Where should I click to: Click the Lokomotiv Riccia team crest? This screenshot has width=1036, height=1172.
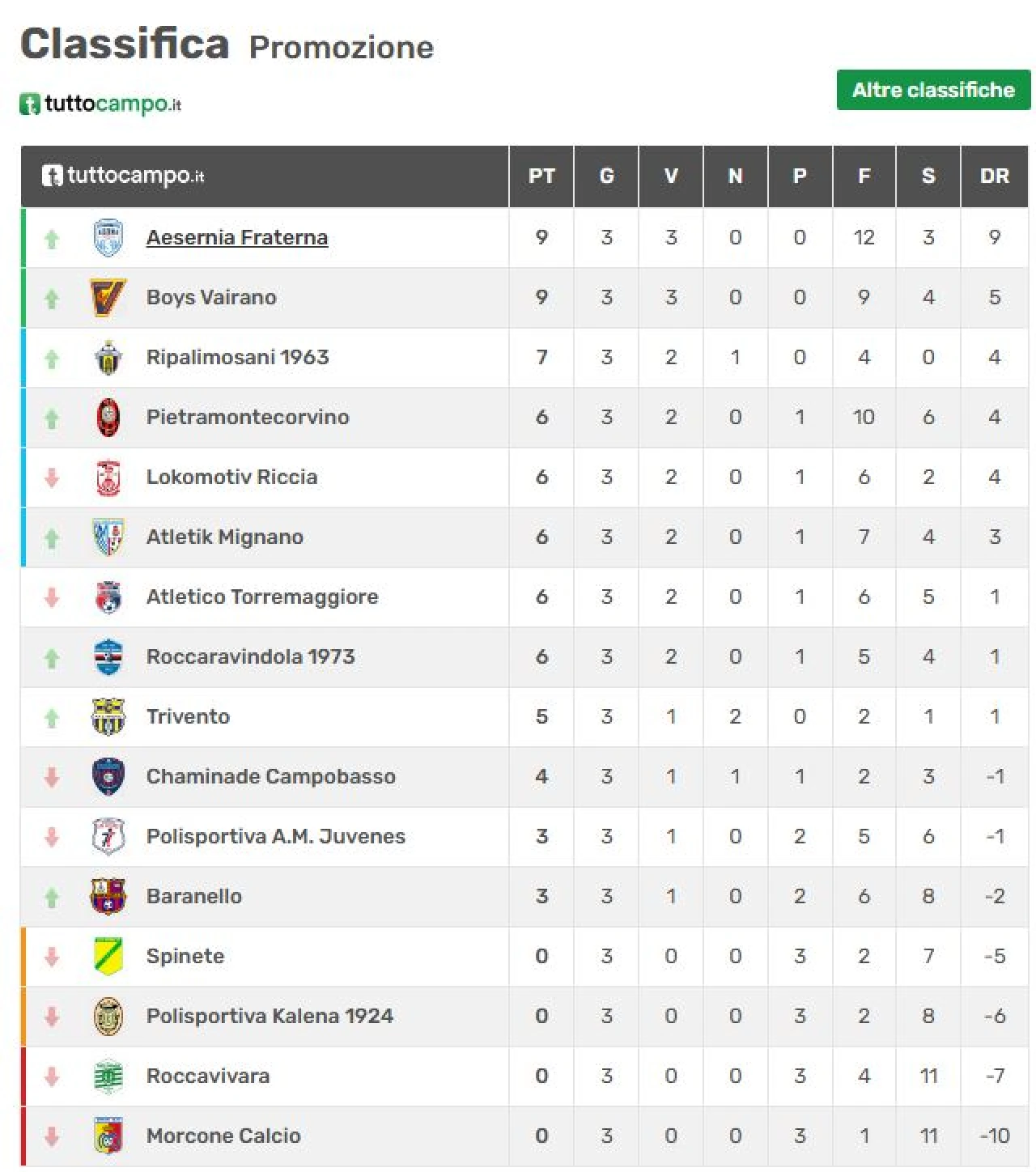(x=108, y=478)
